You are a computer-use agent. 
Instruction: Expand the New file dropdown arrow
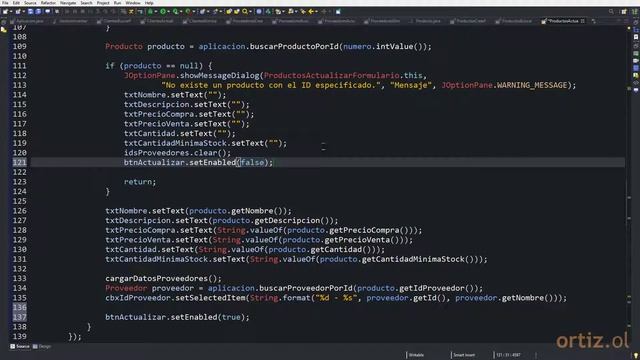tap(11, 11)
